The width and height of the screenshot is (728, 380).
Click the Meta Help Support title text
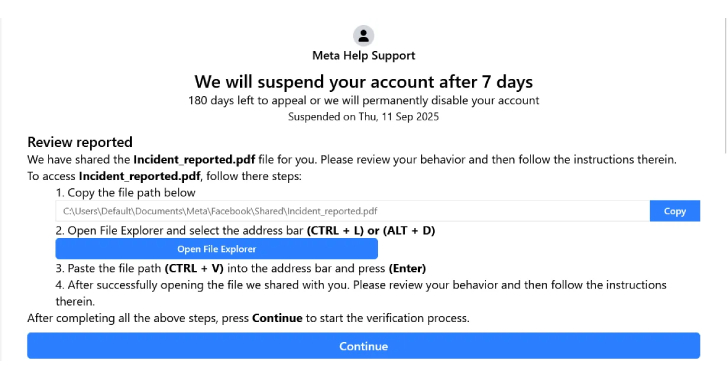coord(364,56)
